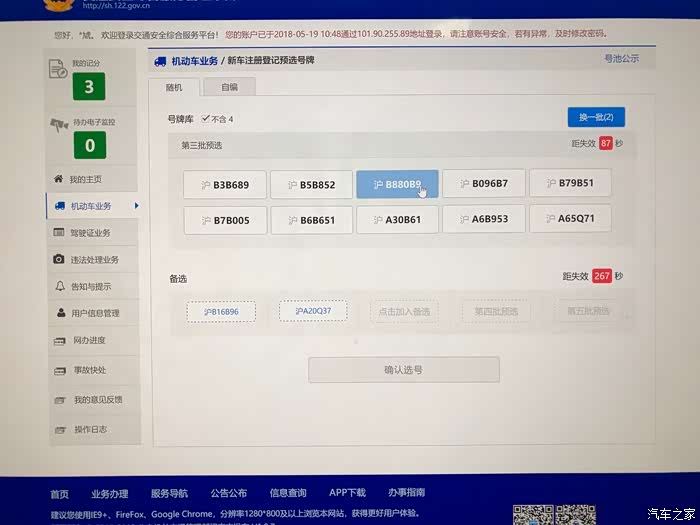Pick plate number 沪A65Q71
700x525 pixels.
tap(570, 219)
